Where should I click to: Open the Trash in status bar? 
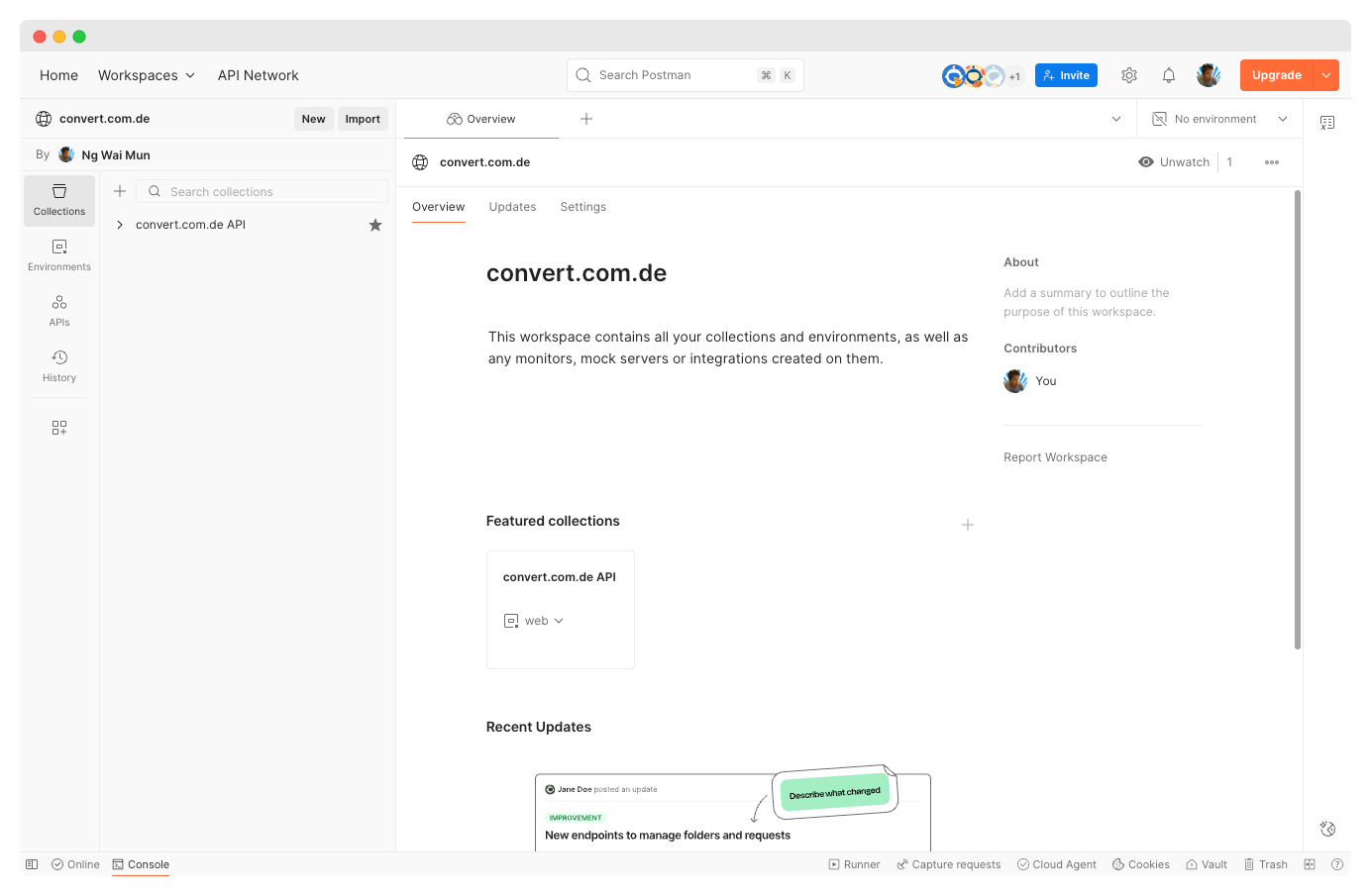1265,864
